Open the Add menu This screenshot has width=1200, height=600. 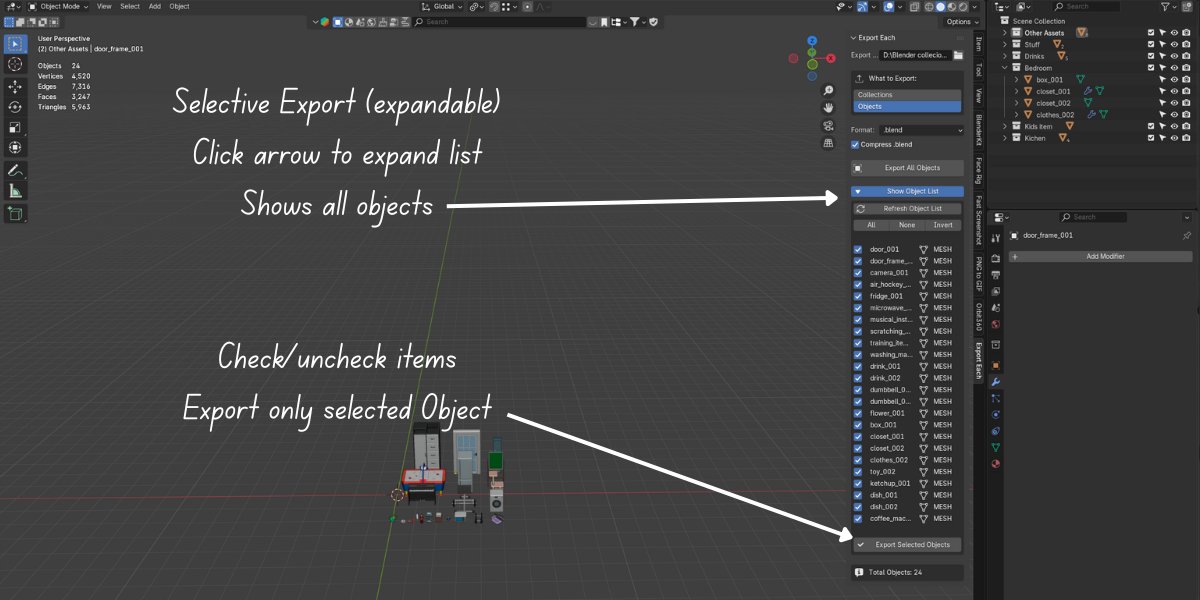(x=154, y=6)
